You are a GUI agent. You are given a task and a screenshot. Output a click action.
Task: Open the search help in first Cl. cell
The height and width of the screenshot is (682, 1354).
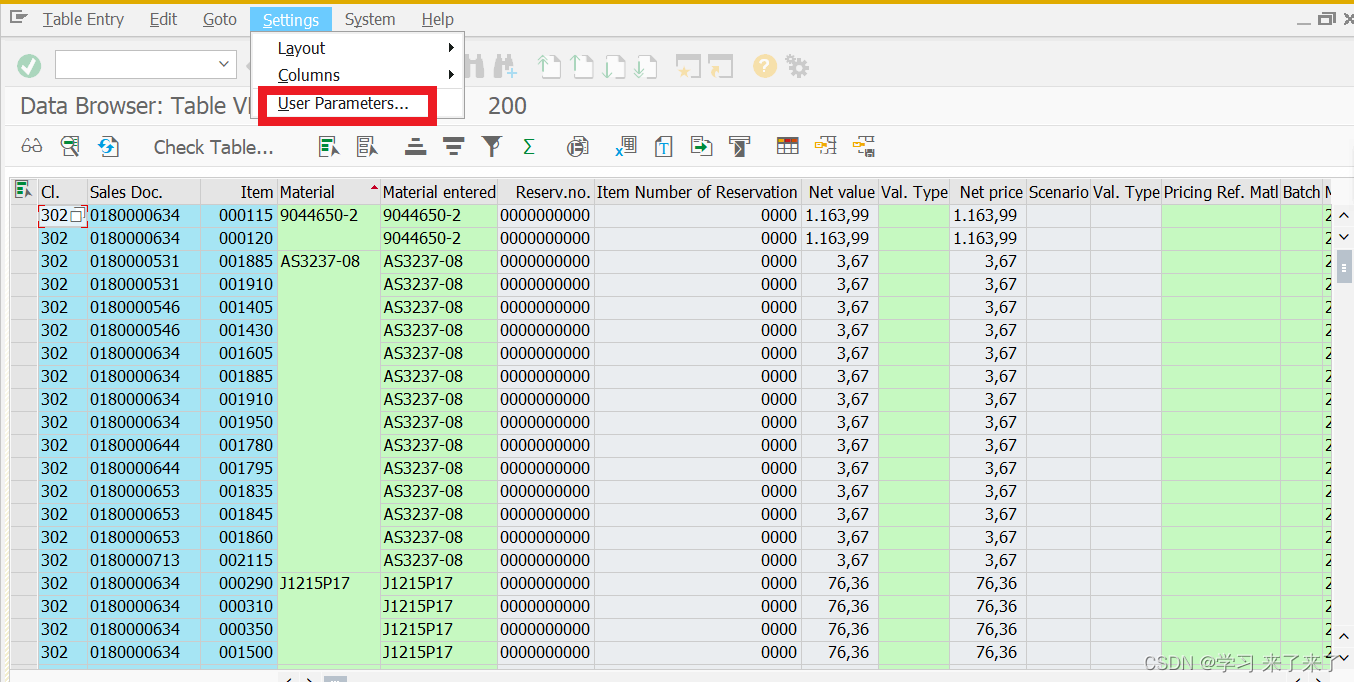pyautogui.click(x=77, y=215)
